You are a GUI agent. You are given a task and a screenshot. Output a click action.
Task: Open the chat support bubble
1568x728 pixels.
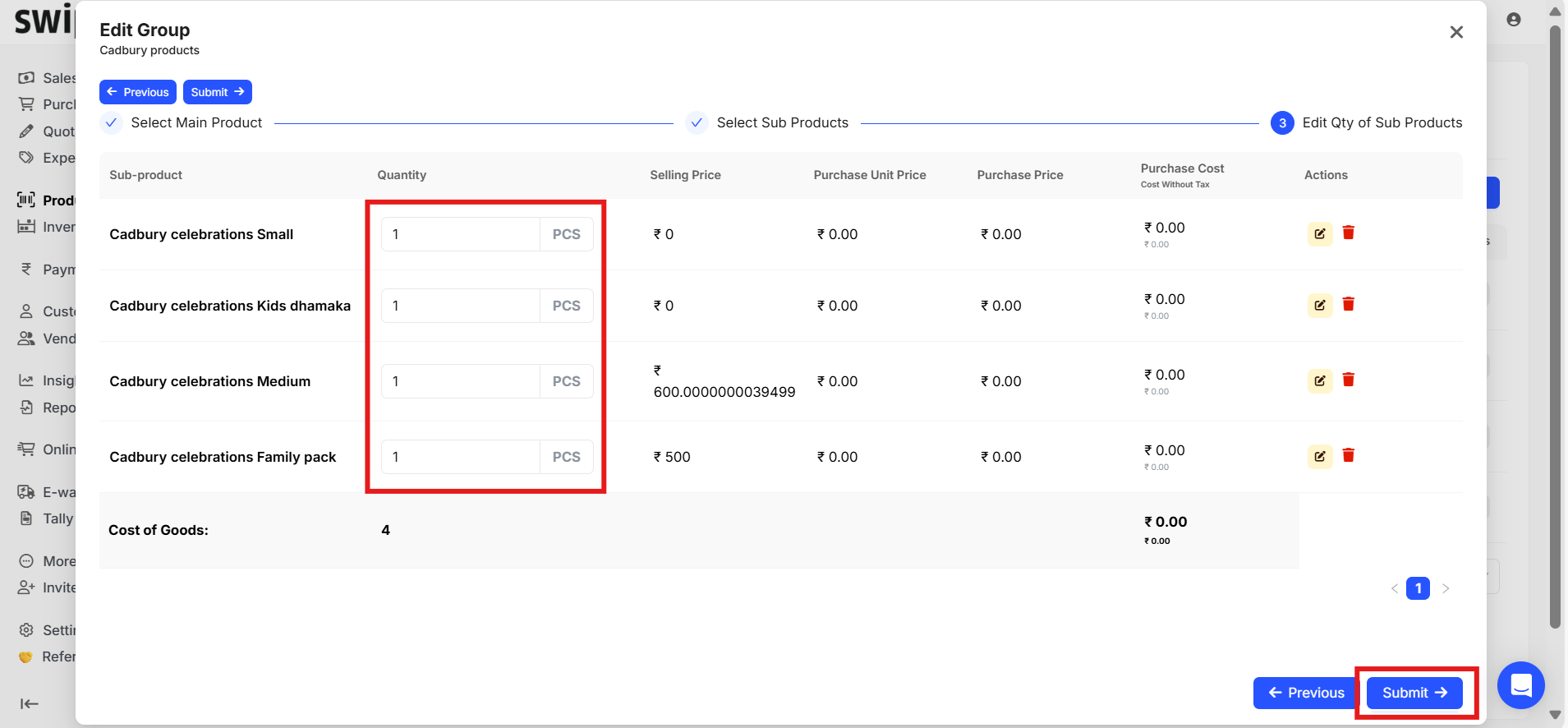(x=1521, y=684)
